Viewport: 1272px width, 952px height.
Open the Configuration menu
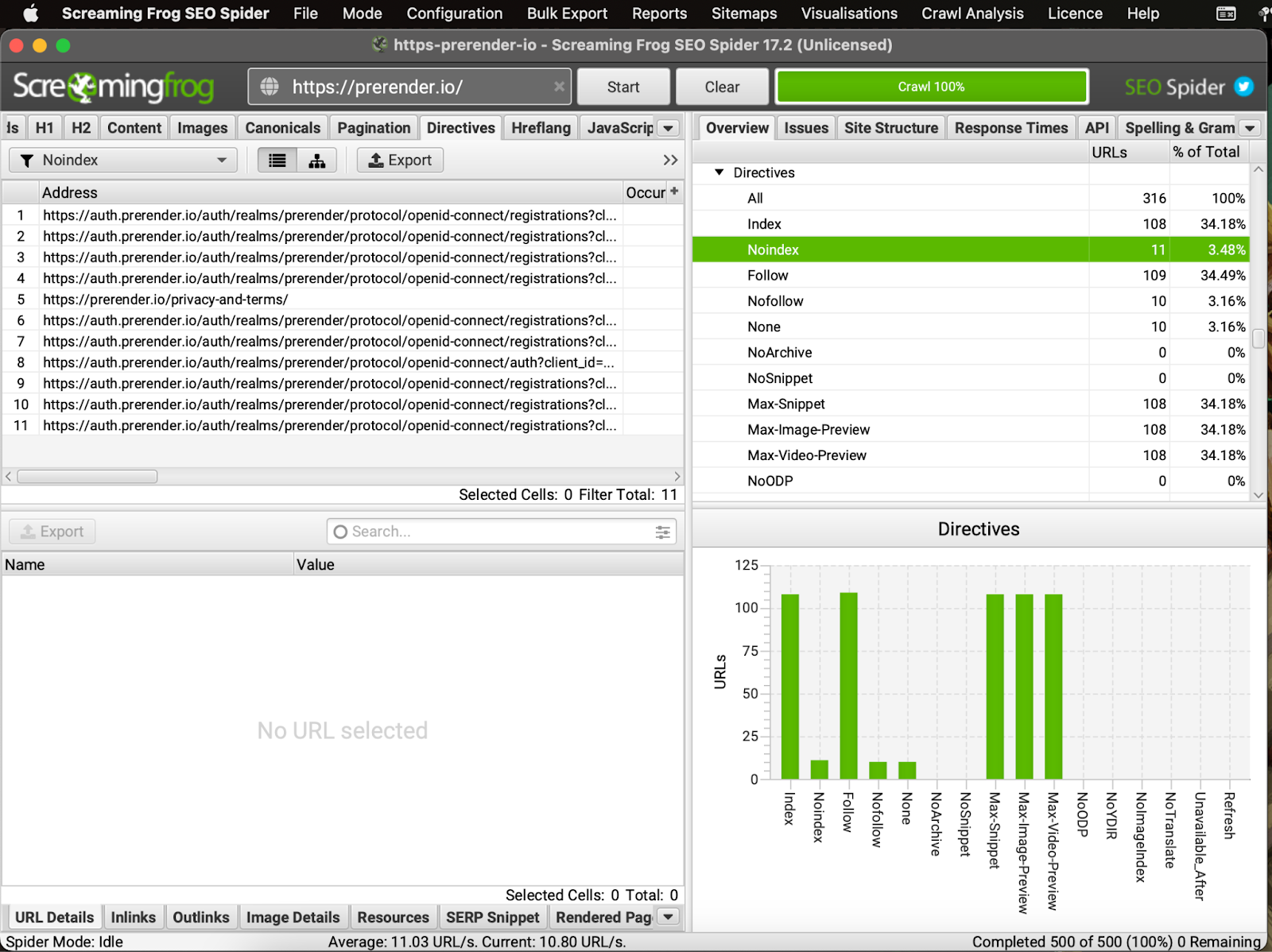pyautogui.click(x=455, y=14)
